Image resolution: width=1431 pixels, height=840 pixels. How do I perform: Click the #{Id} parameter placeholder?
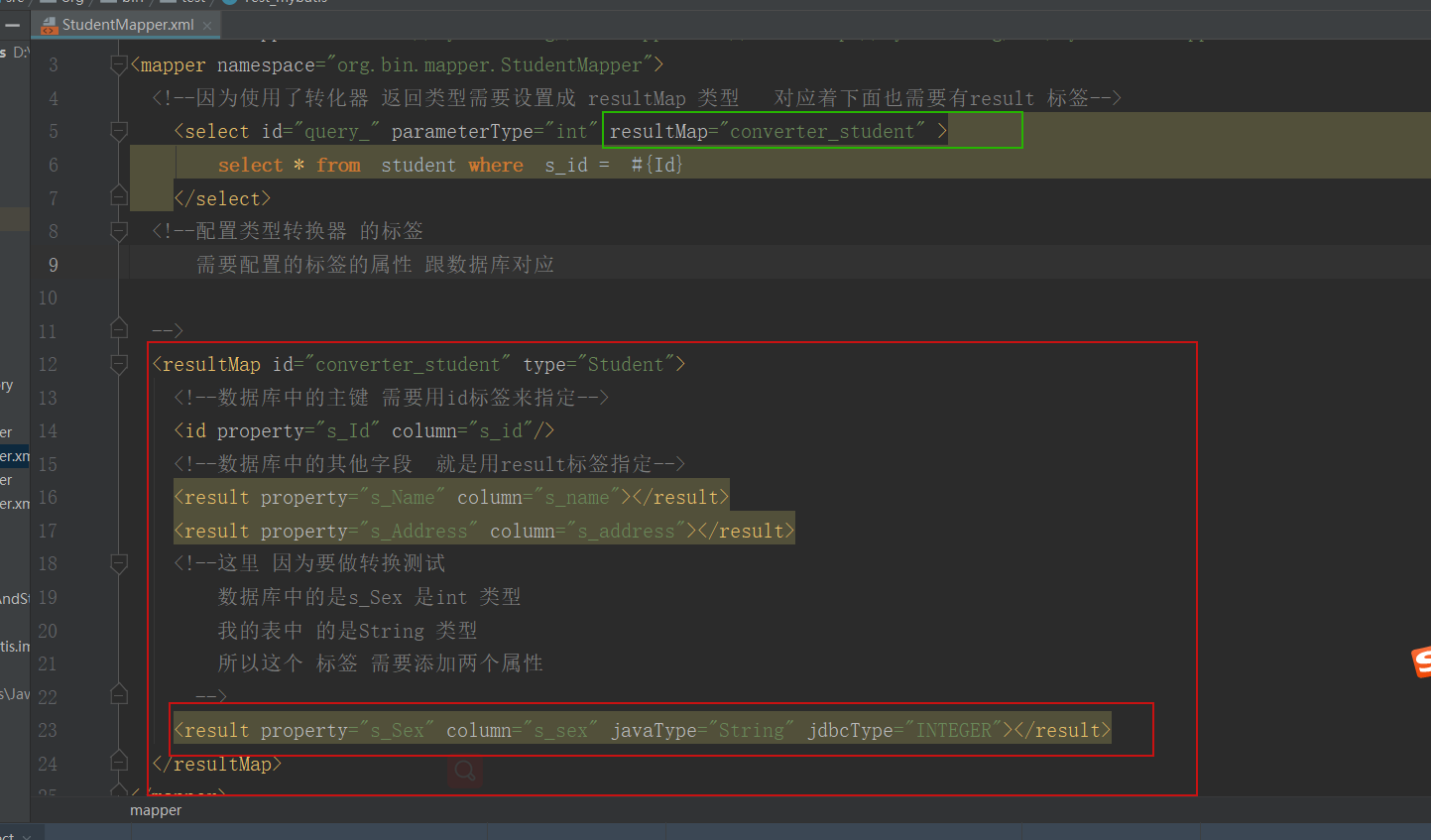tap(657, 165)
